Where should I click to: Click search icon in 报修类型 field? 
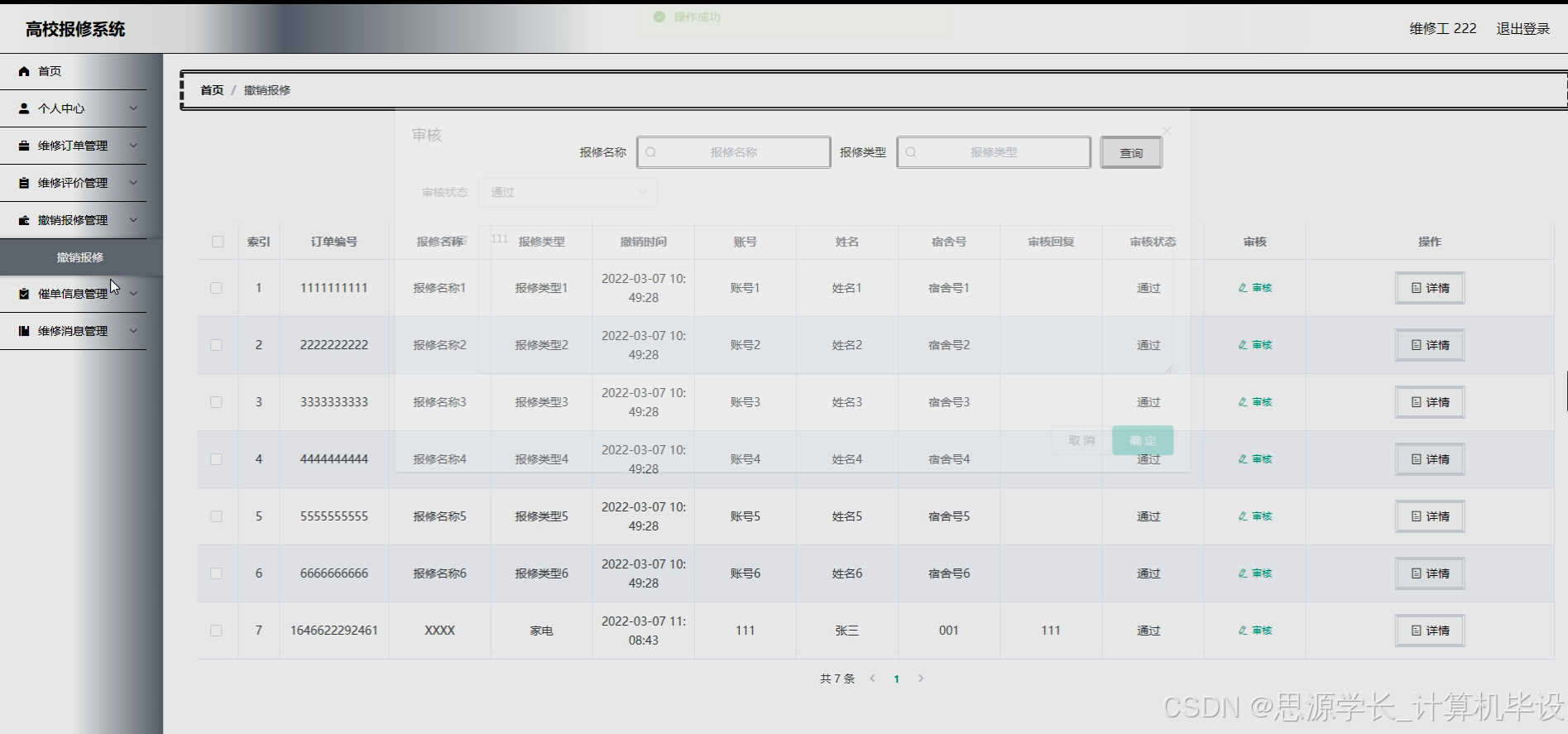pos(911,152)
